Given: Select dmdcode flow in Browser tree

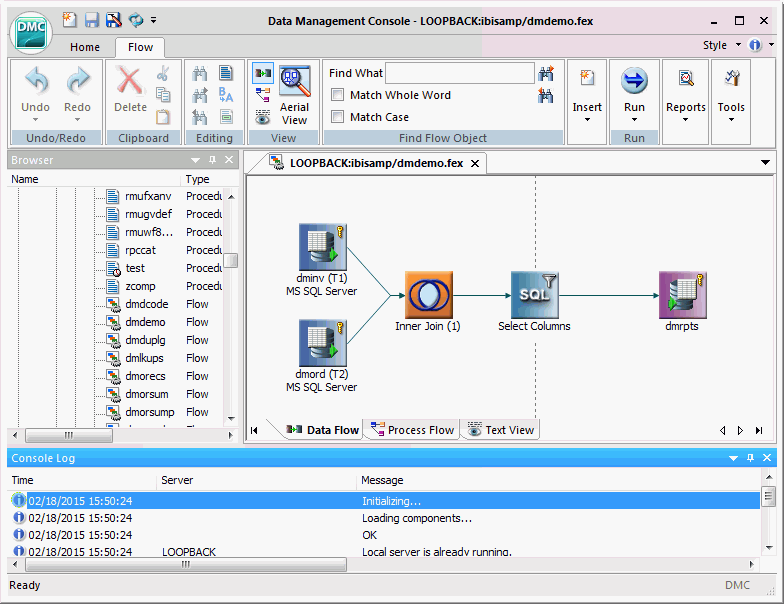Looking at the screenshot, I should [x=146, y=304].
